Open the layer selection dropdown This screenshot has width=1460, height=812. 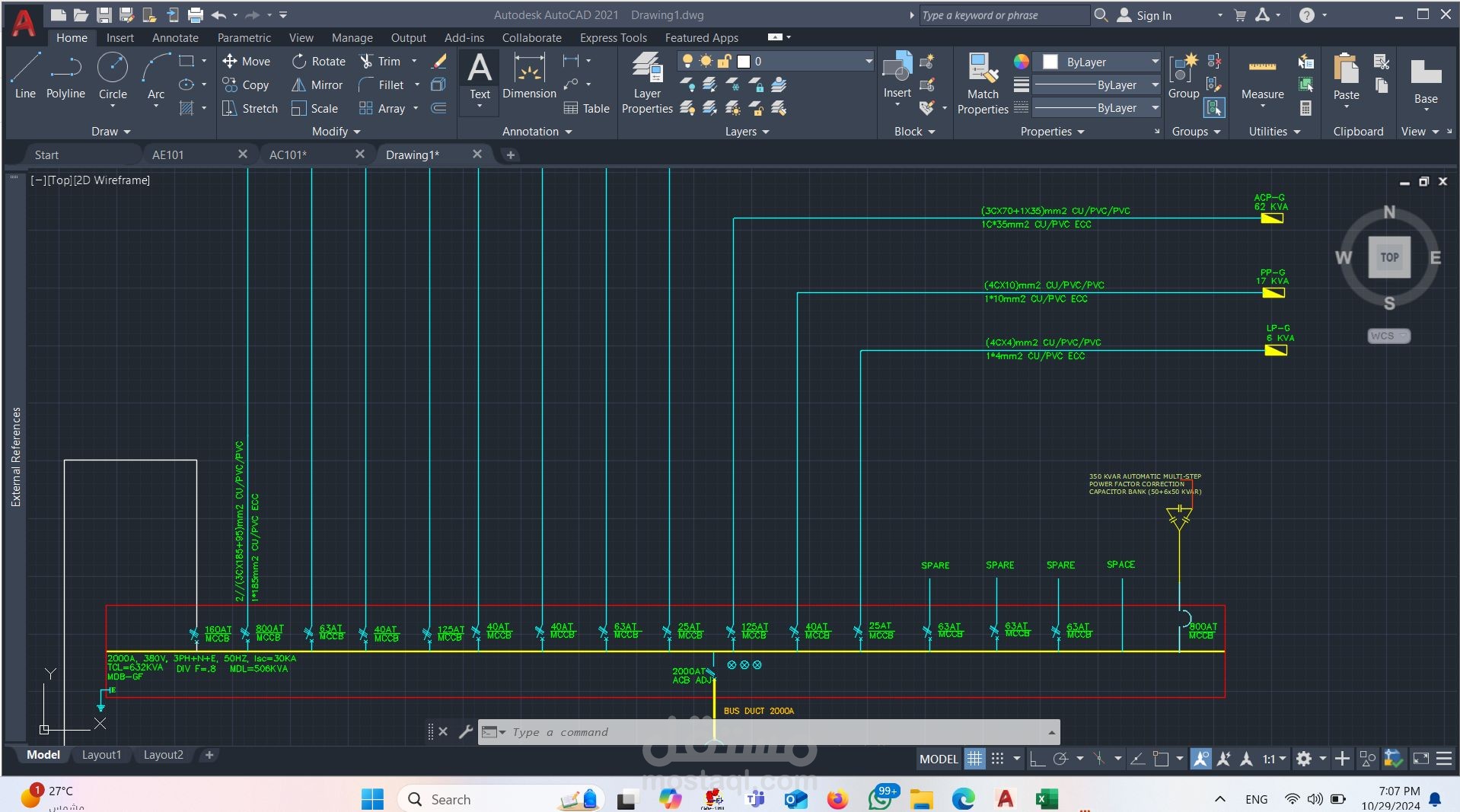869,62
